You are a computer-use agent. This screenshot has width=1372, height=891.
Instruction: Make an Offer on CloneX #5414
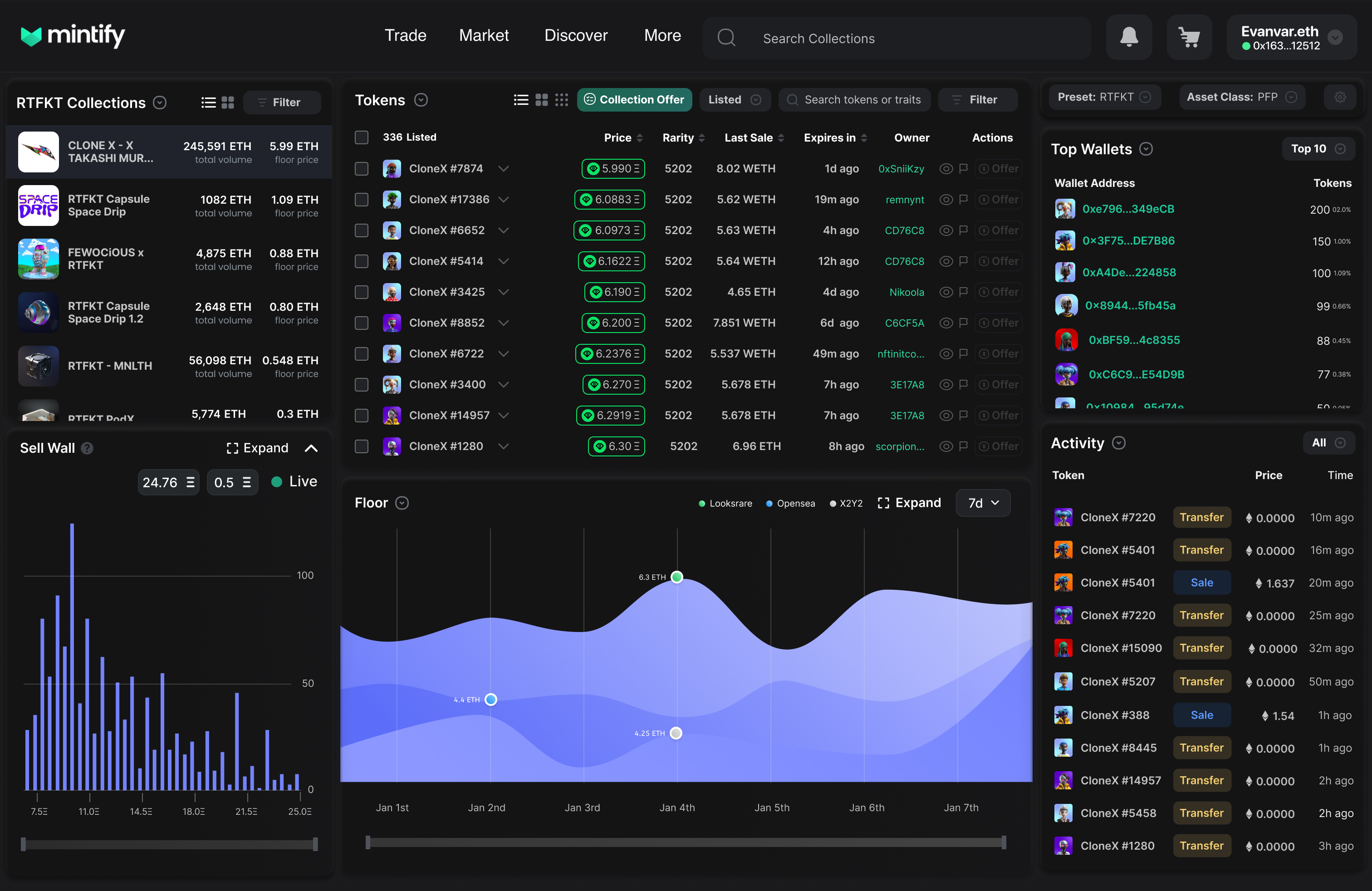click(x=999, y=261)
